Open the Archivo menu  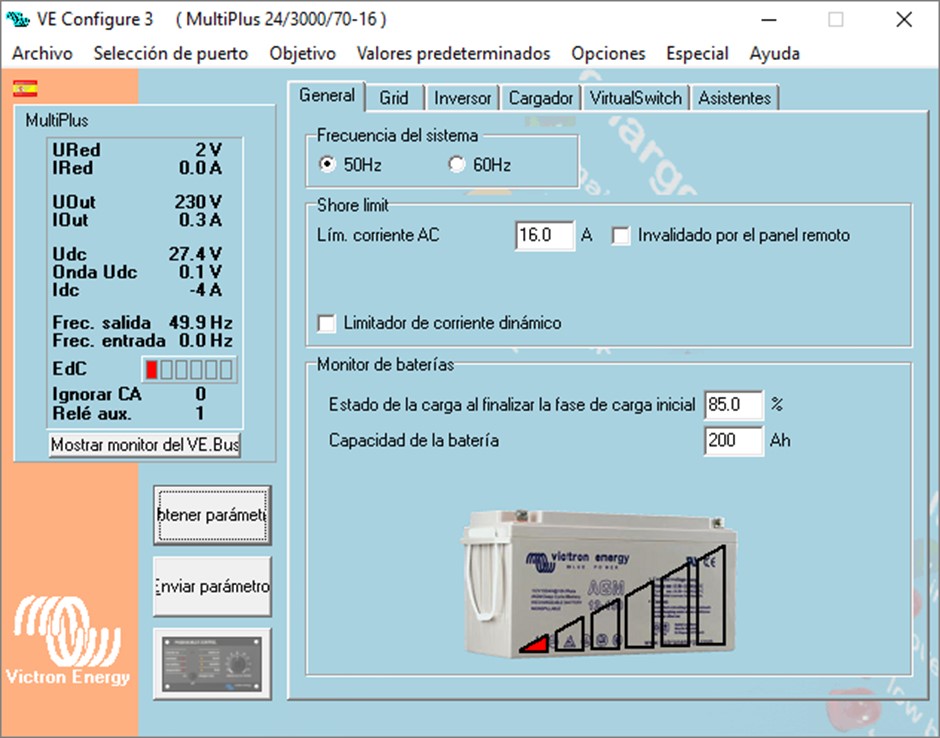[42, 53]
